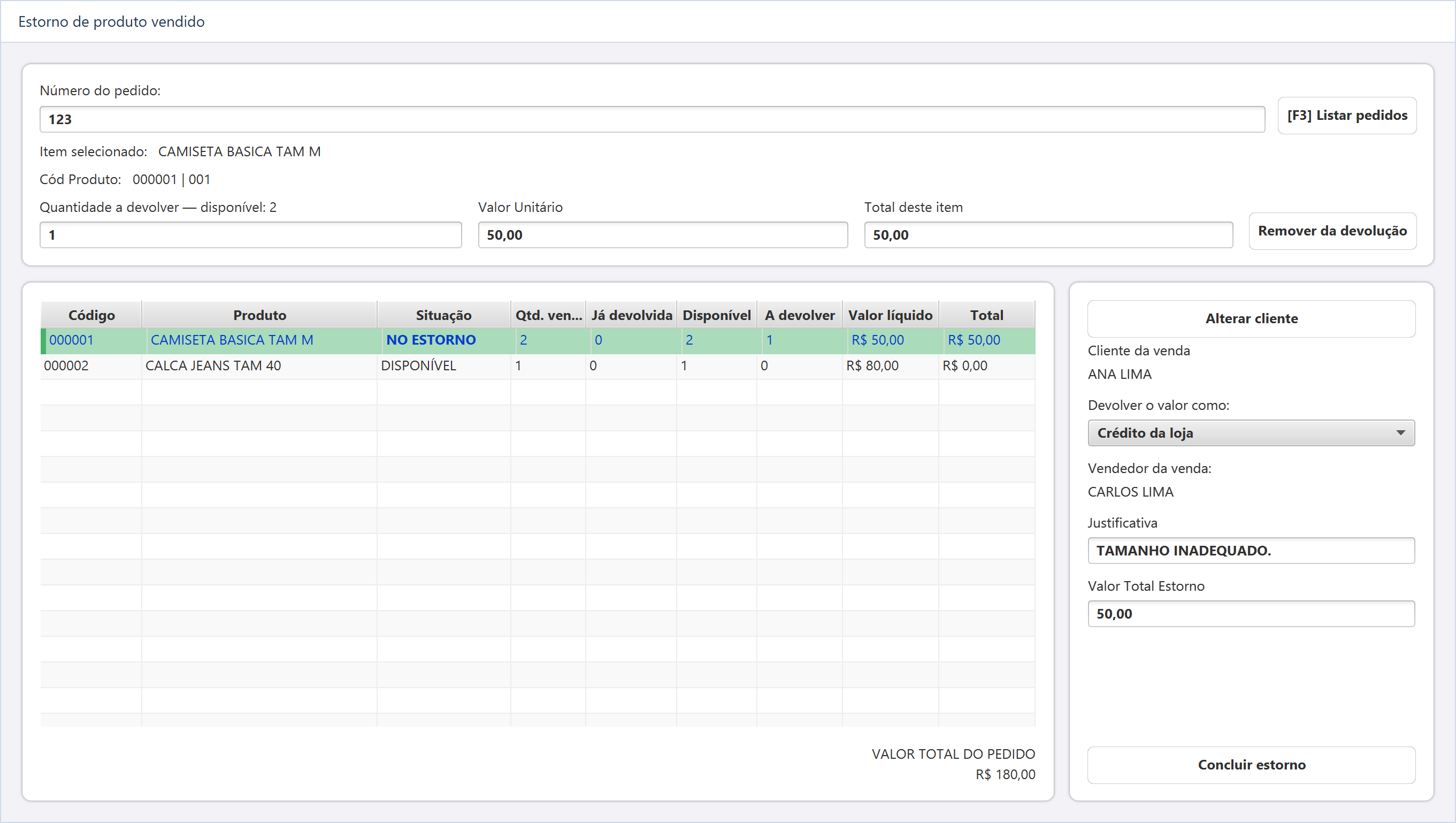Select row CAMISETA BASICA TAM M

[x=538, y=340]
